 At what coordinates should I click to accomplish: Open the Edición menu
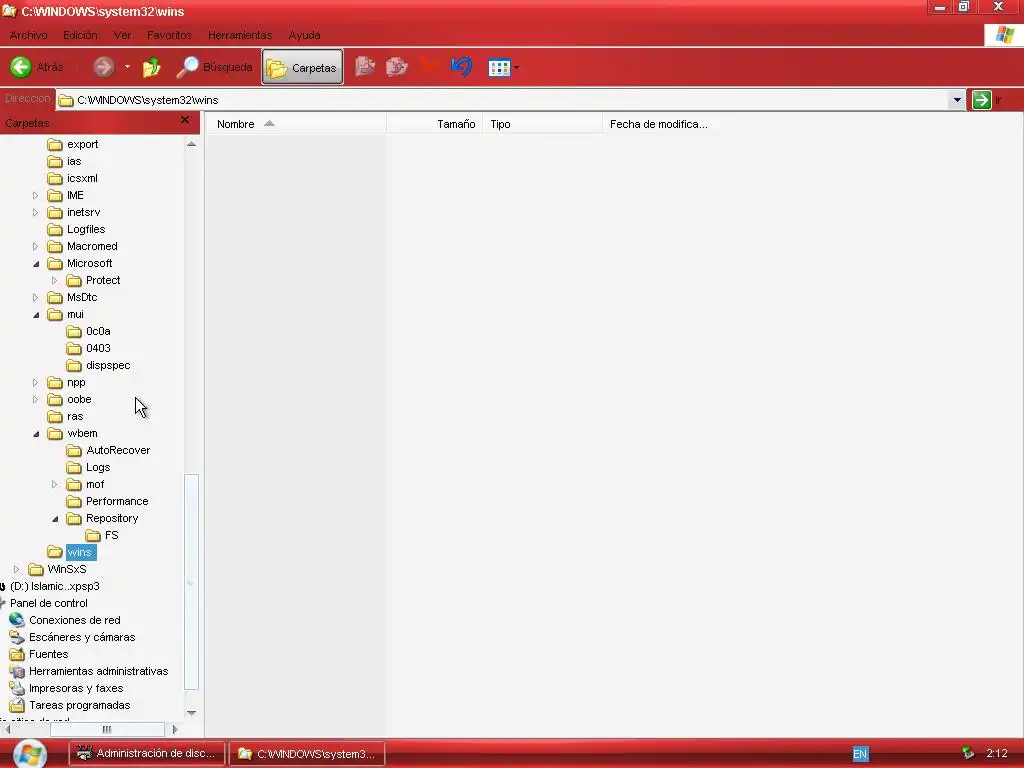point(80,35)
